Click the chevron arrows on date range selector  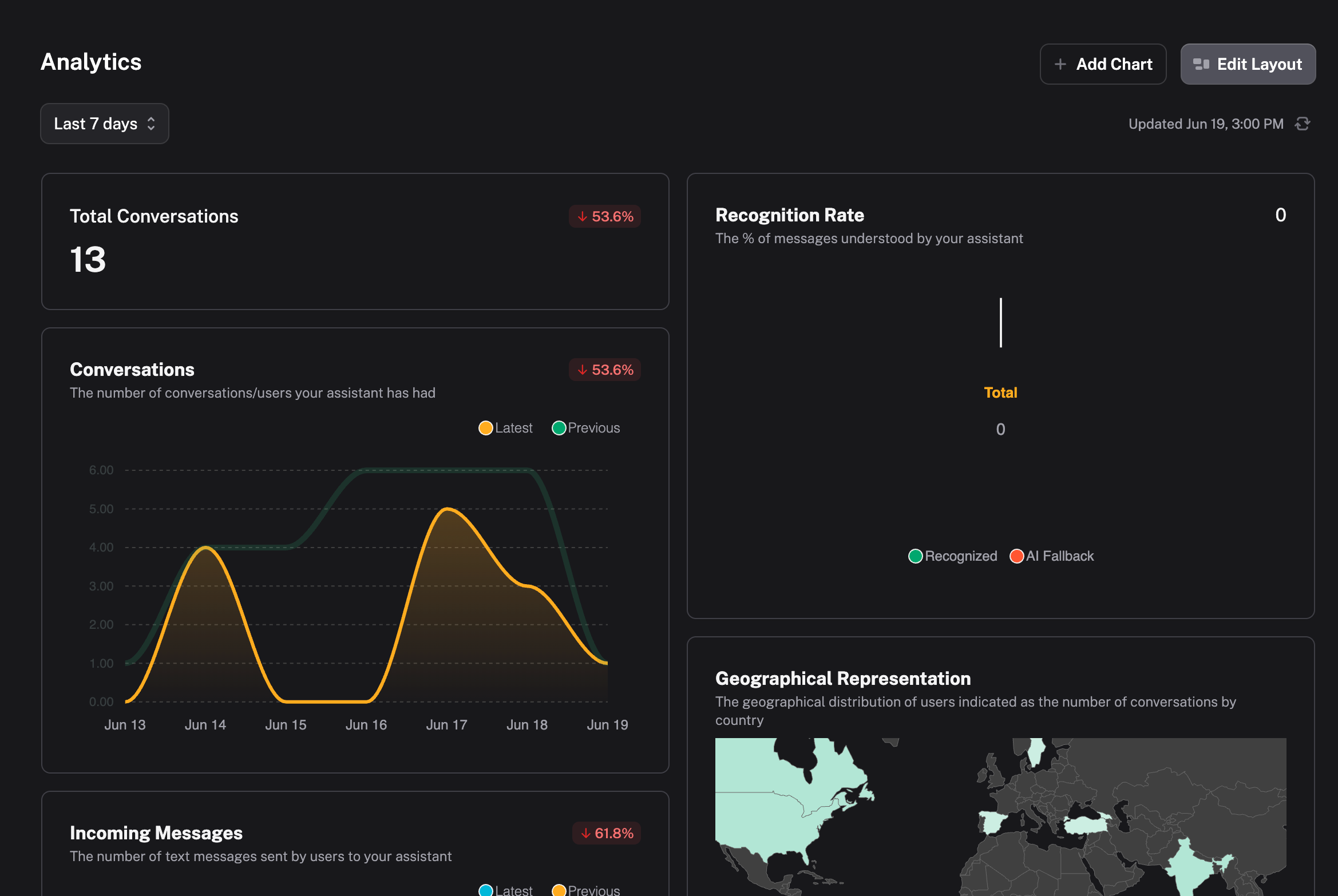click(x=151, y=124)
